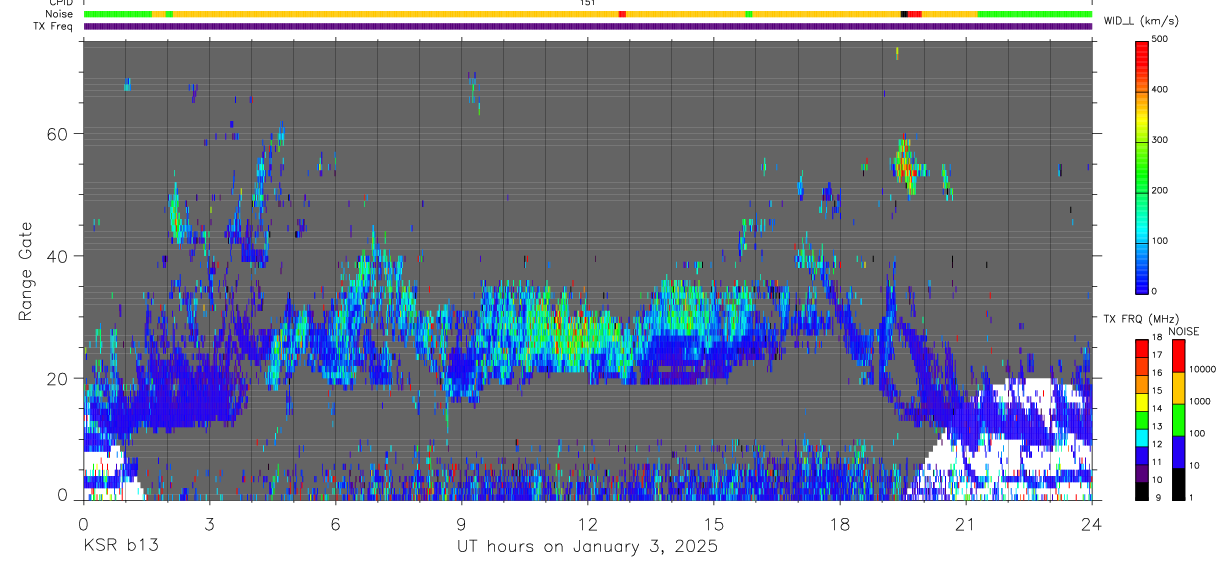Click the CPID value 151 at top

tap(587, 3)
